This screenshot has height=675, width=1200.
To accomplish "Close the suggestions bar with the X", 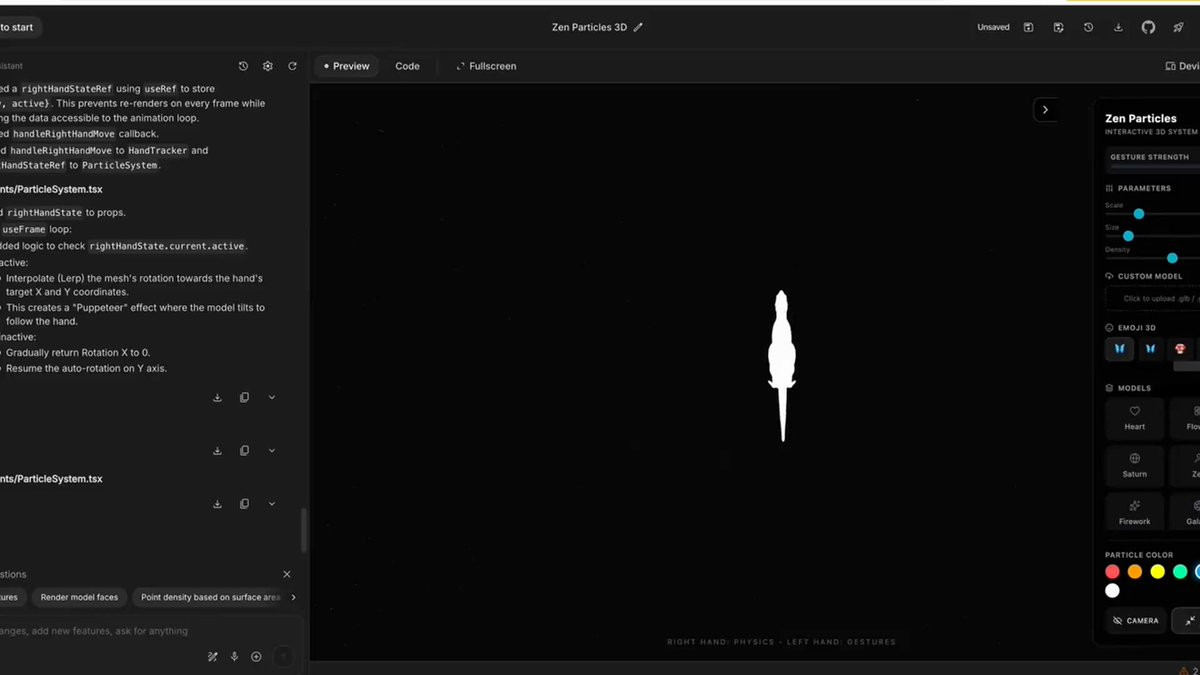I will tap(287, 574).
